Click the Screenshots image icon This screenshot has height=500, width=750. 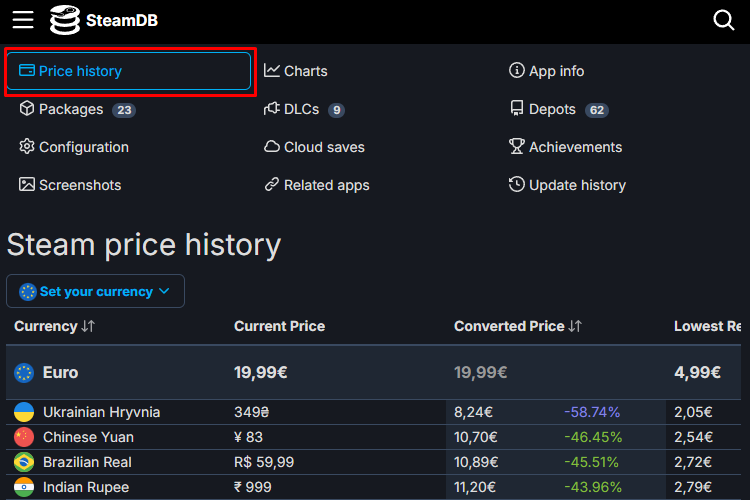coord(27,184)
